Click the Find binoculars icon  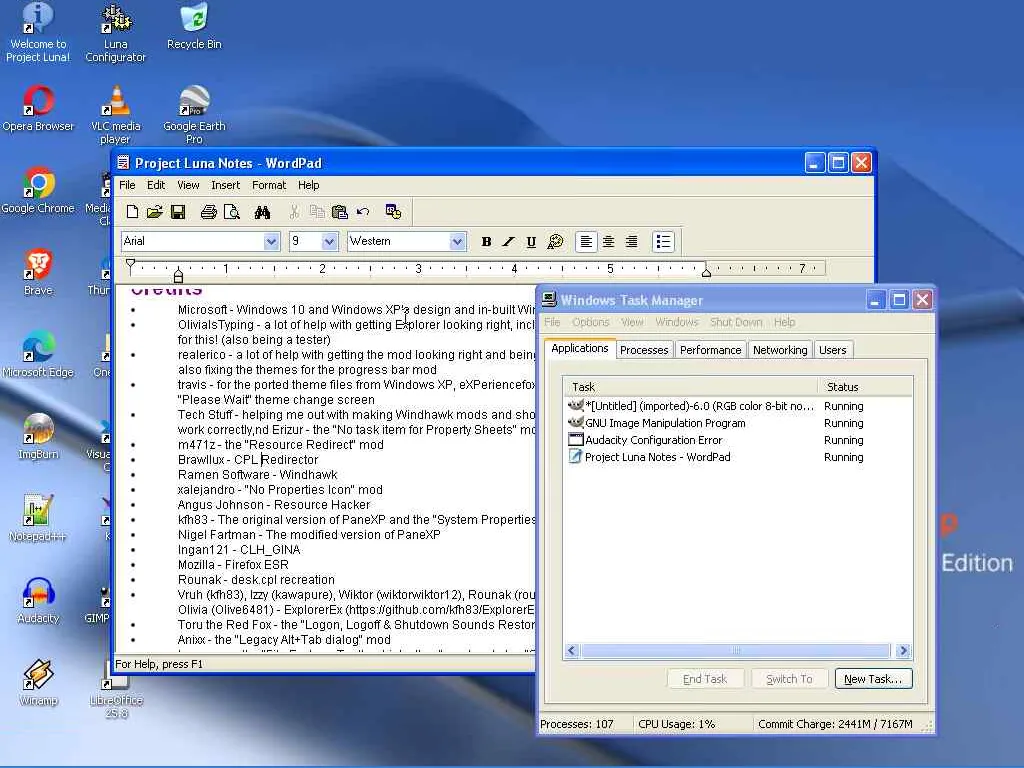tap(263, 212)
